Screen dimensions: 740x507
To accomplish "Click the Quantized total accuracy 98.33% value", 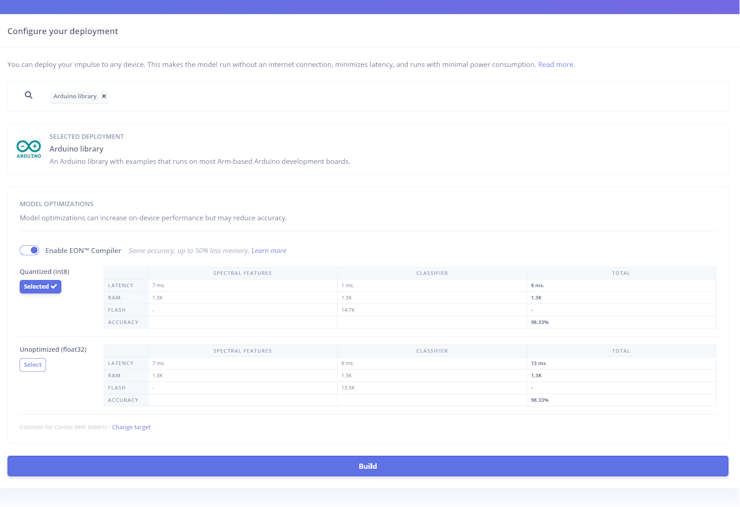I will click(539, 322).
